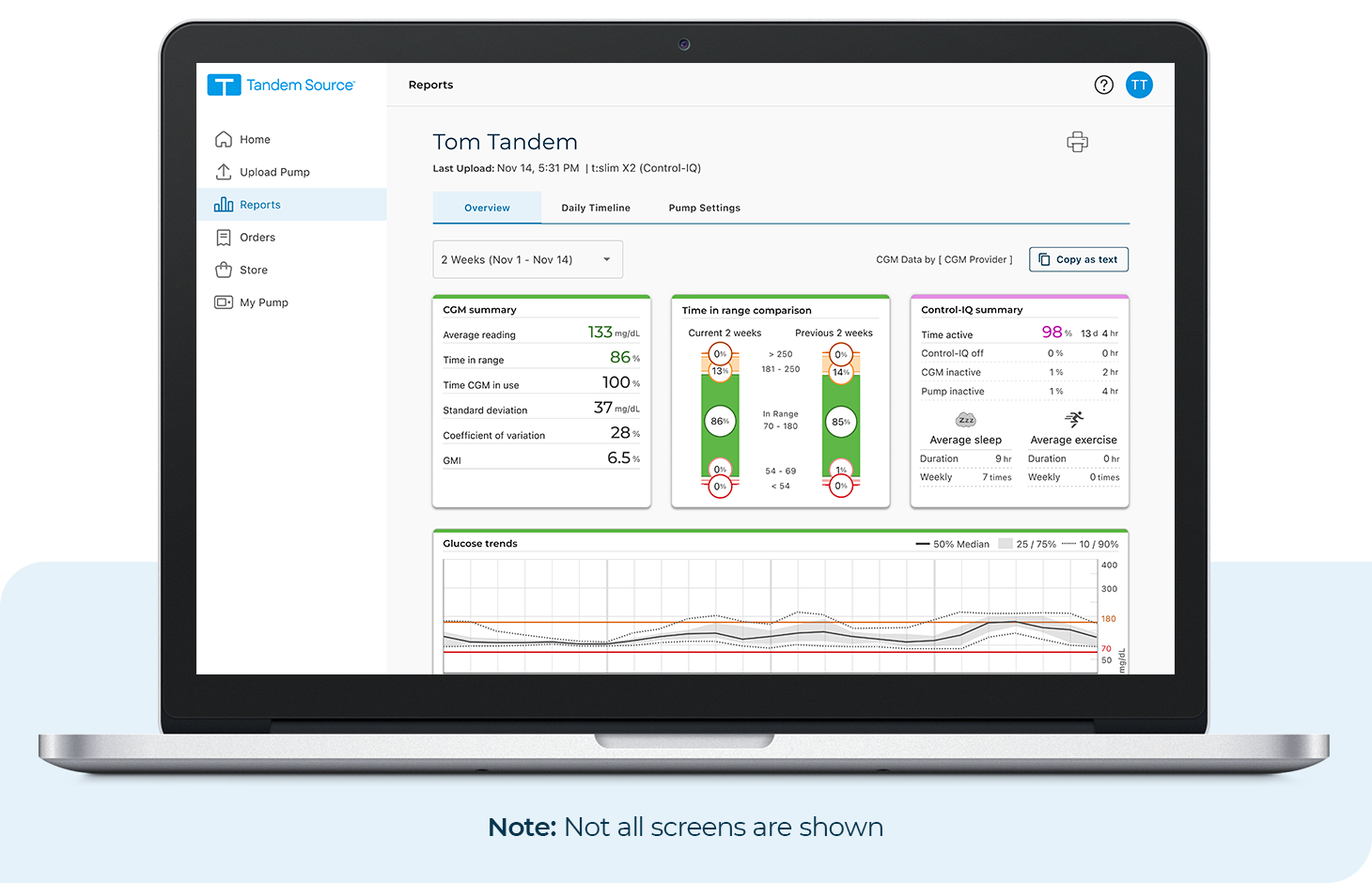Screen dimensions: 1372x883
Task: Open the date range dropdown showing 2 Weeks
Action: click(x=527, y=259)
